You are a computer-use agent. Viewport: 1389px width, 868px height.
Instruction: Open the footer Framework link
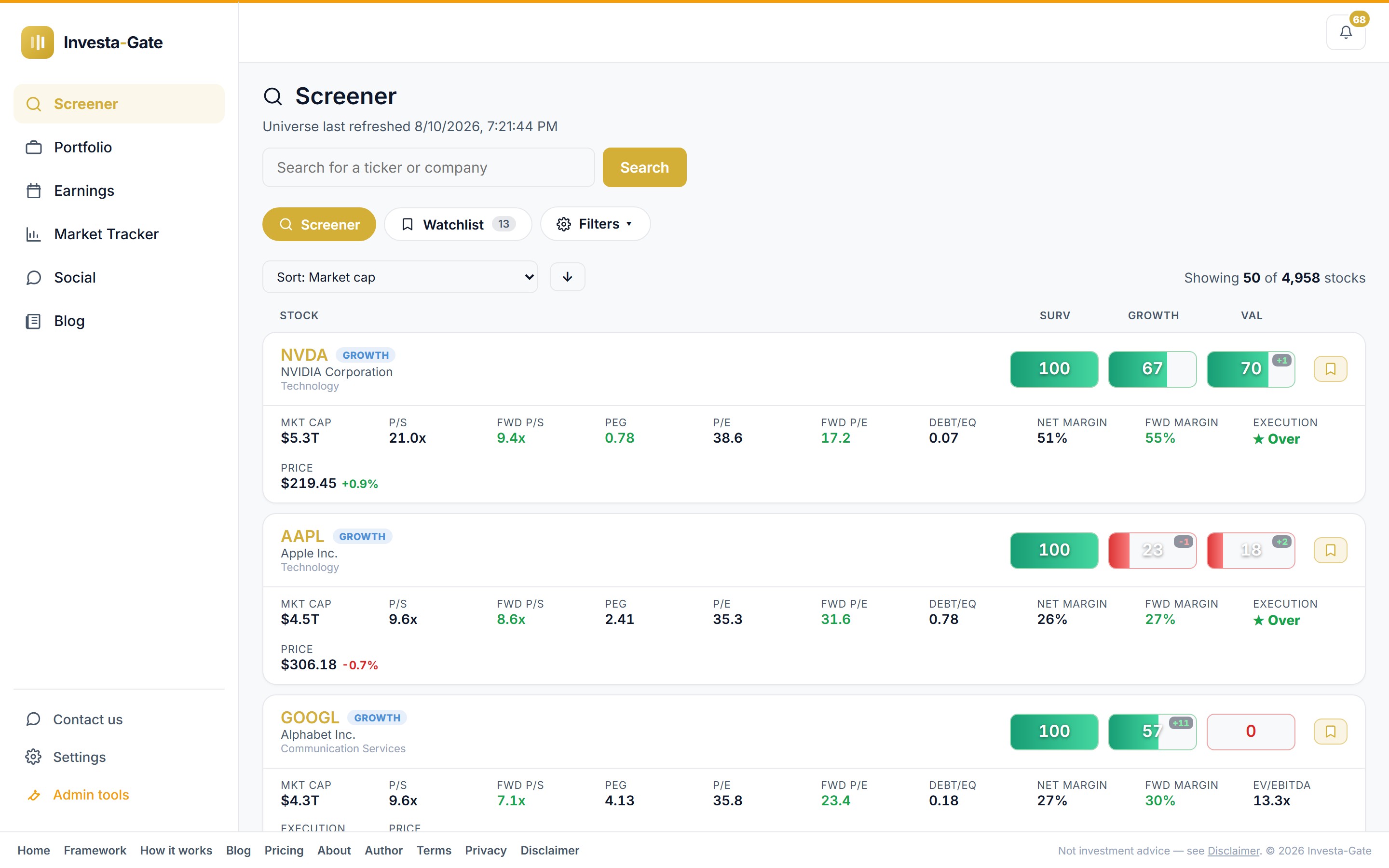95,850
